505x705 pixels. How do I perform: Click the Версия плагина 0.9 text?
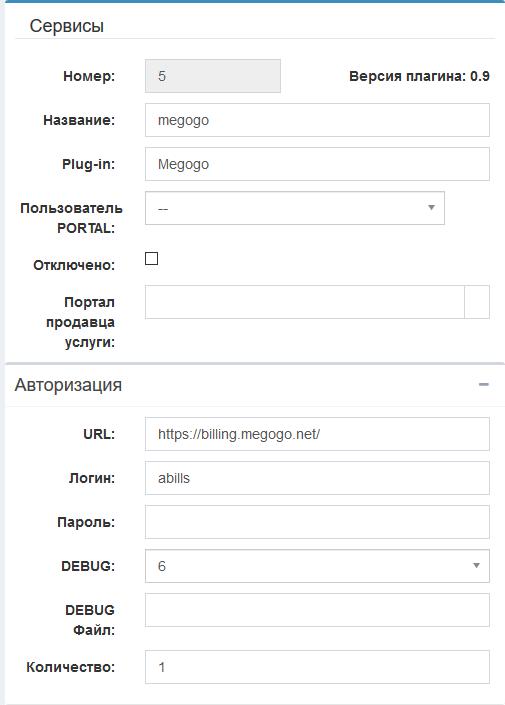[x=419, y=76]
